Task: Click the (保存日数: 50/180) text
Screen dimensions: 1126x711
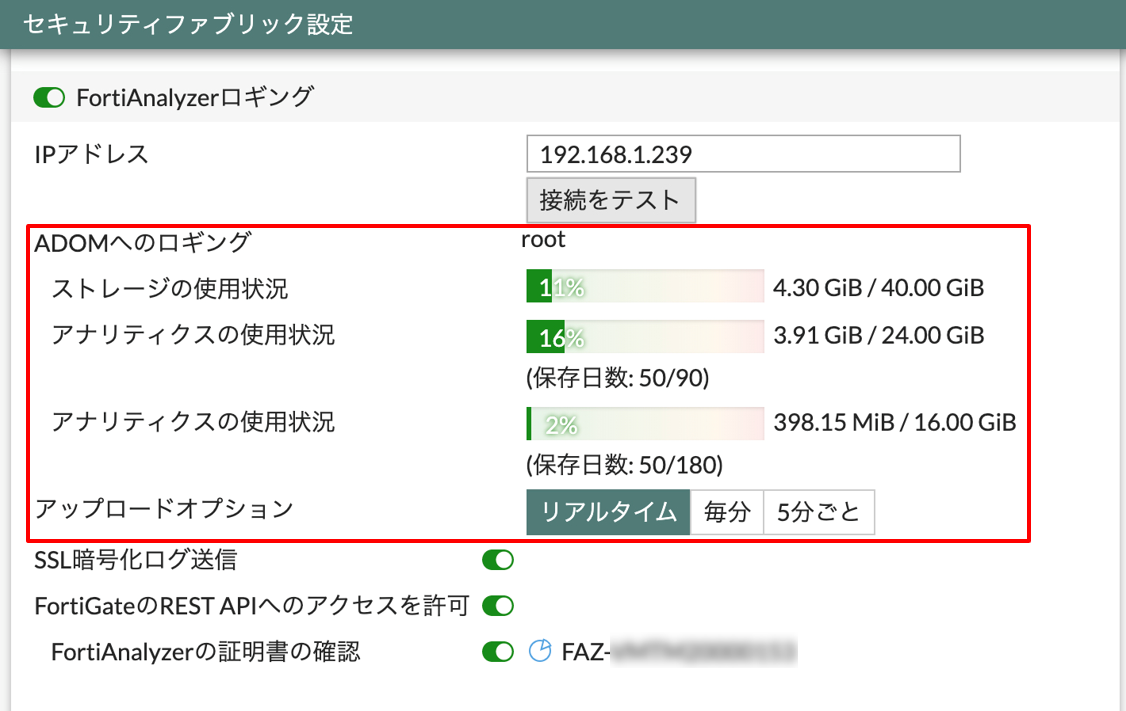Action: [x=625, y=465]
